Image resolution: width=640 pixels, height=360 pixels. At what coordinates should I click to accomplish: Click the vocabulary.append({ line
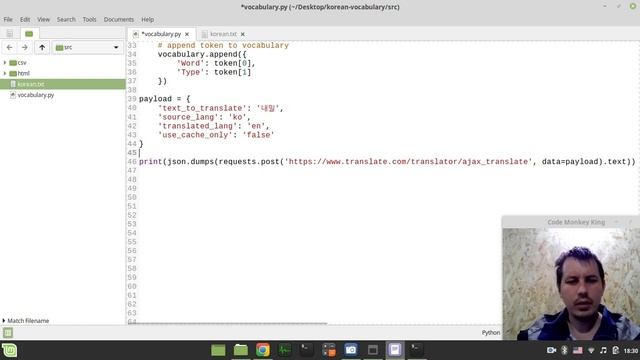tap(202, 54)
